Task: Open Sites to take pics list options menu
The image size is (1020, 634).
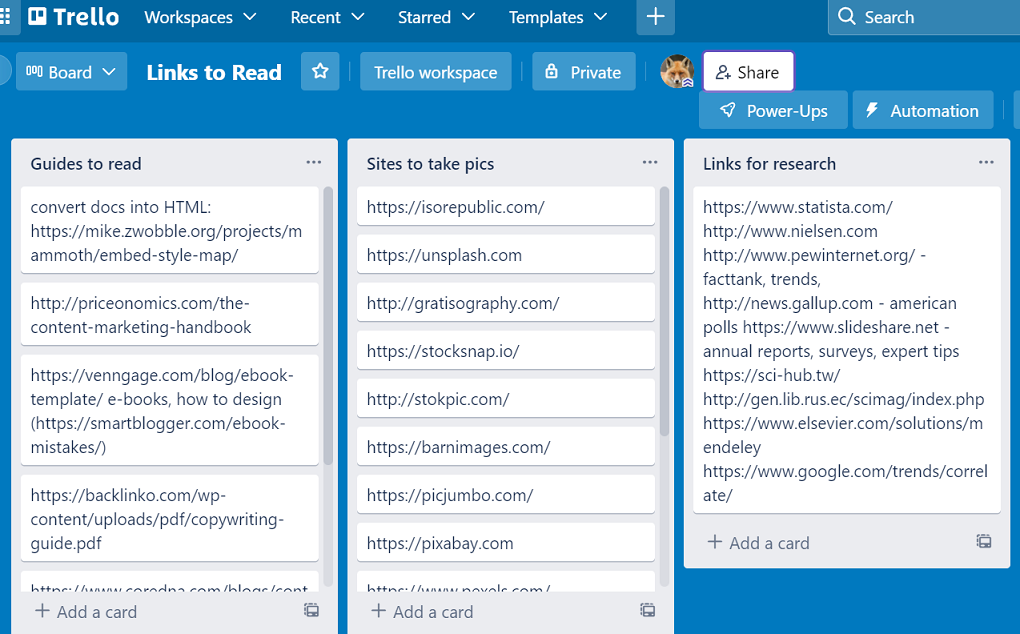Action: 650,163
